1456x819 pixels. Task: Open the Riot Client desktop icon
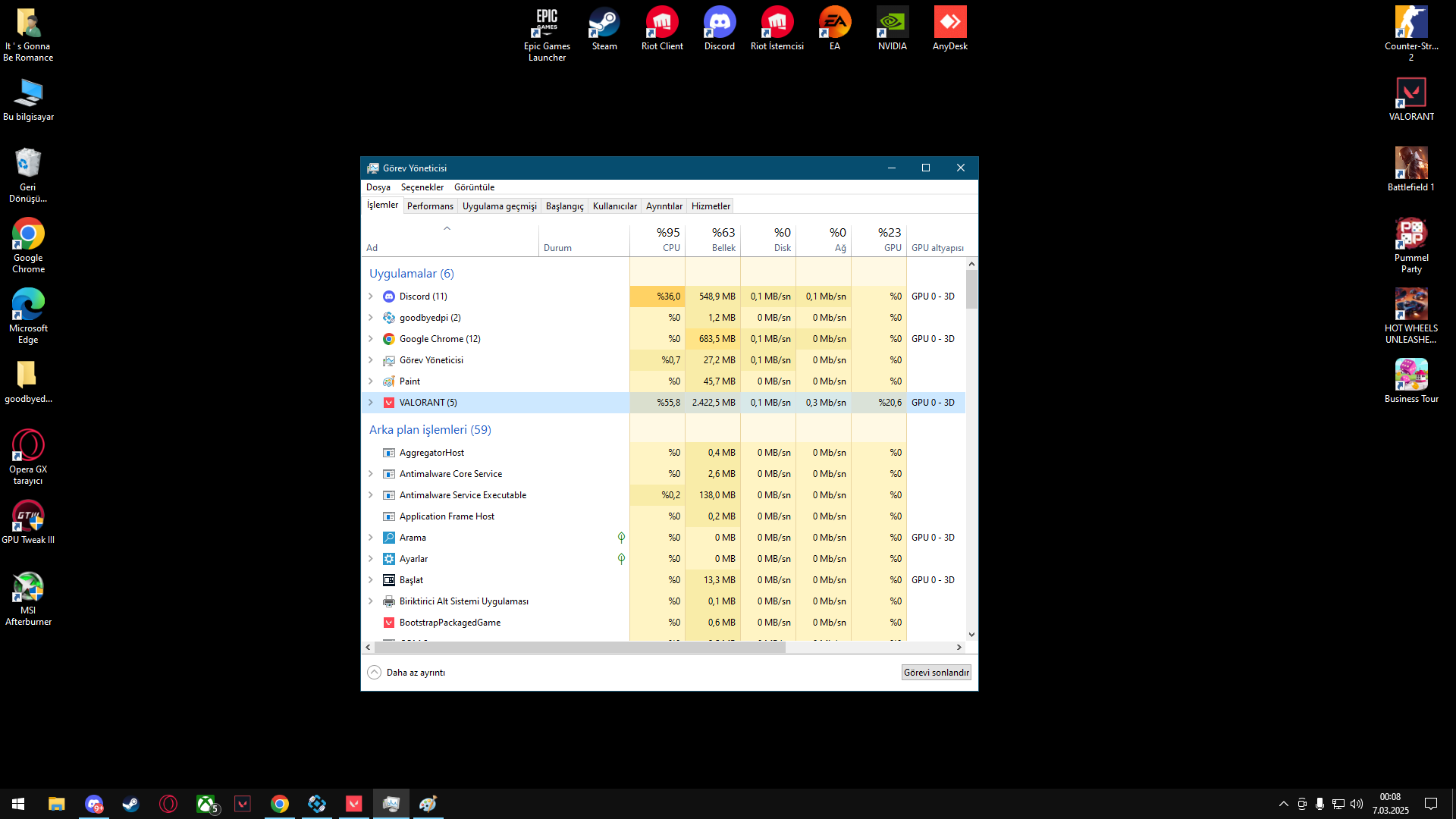click(x=662, y=29)
